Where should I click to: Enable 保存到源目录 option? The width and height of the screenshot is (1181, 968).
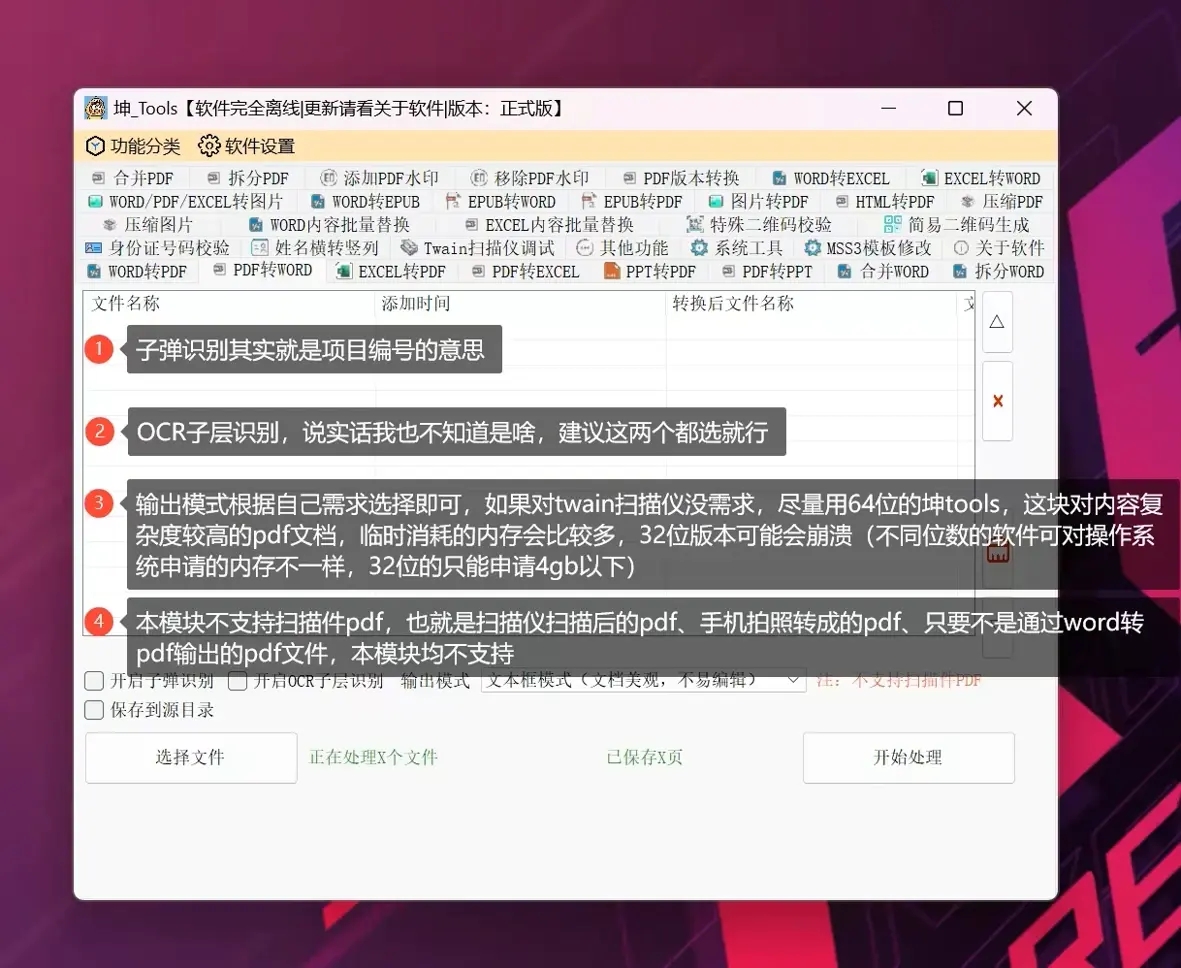pyautogui.click(x=94, y=710)
